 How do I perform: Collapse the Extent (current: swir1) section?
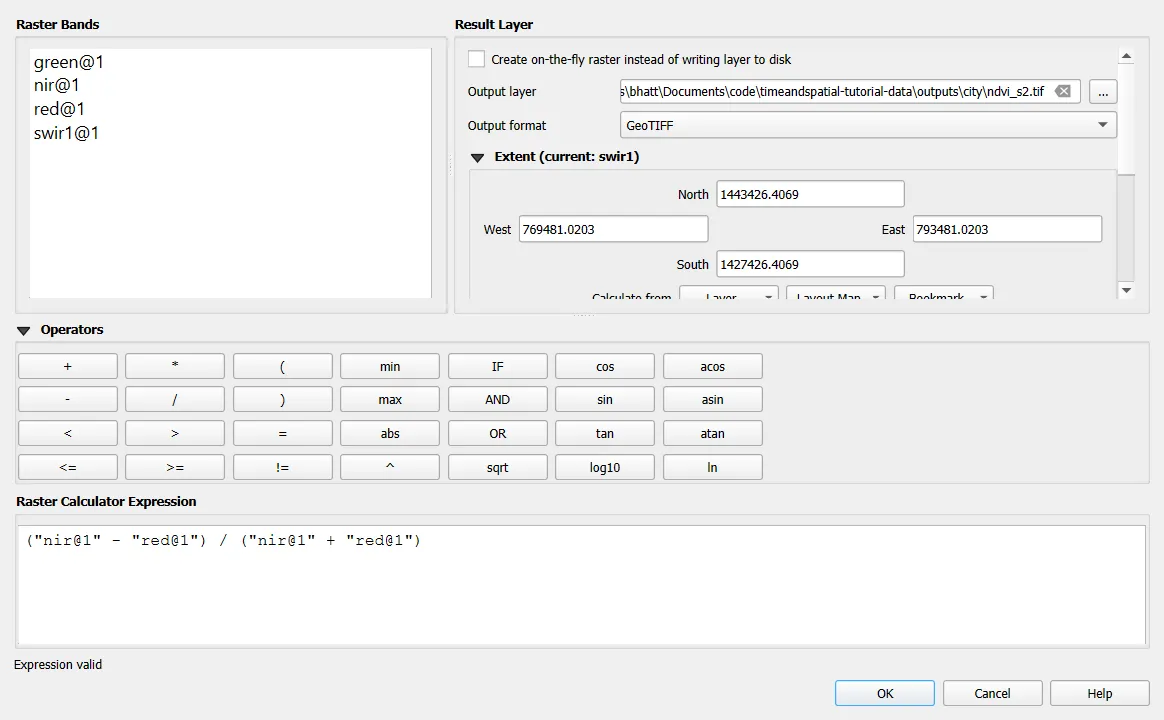tap(478, 157)
